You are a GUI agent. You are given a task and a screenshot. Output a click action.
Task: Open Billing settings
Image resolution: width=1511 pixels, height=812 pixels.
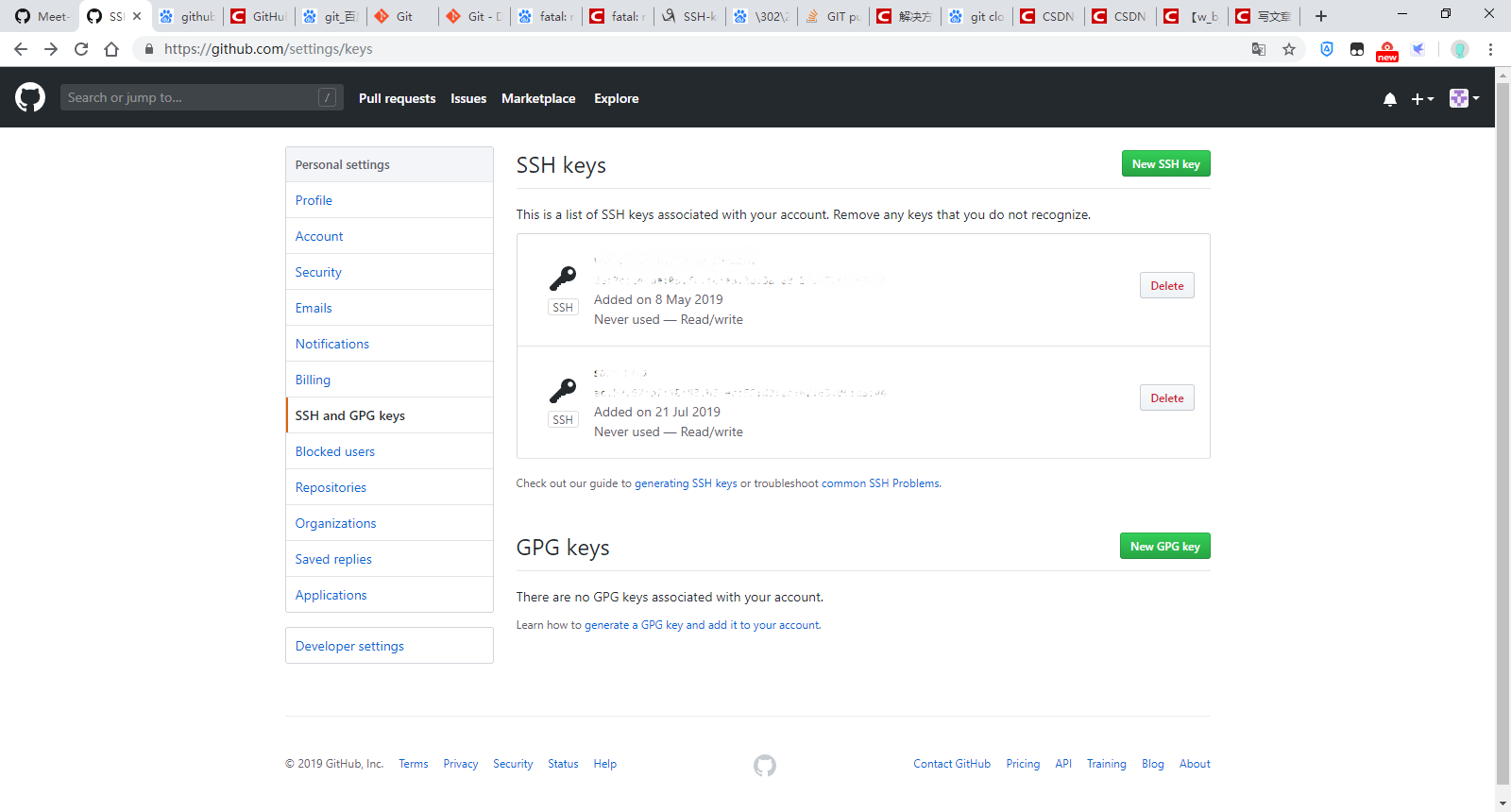click(389, 380)
